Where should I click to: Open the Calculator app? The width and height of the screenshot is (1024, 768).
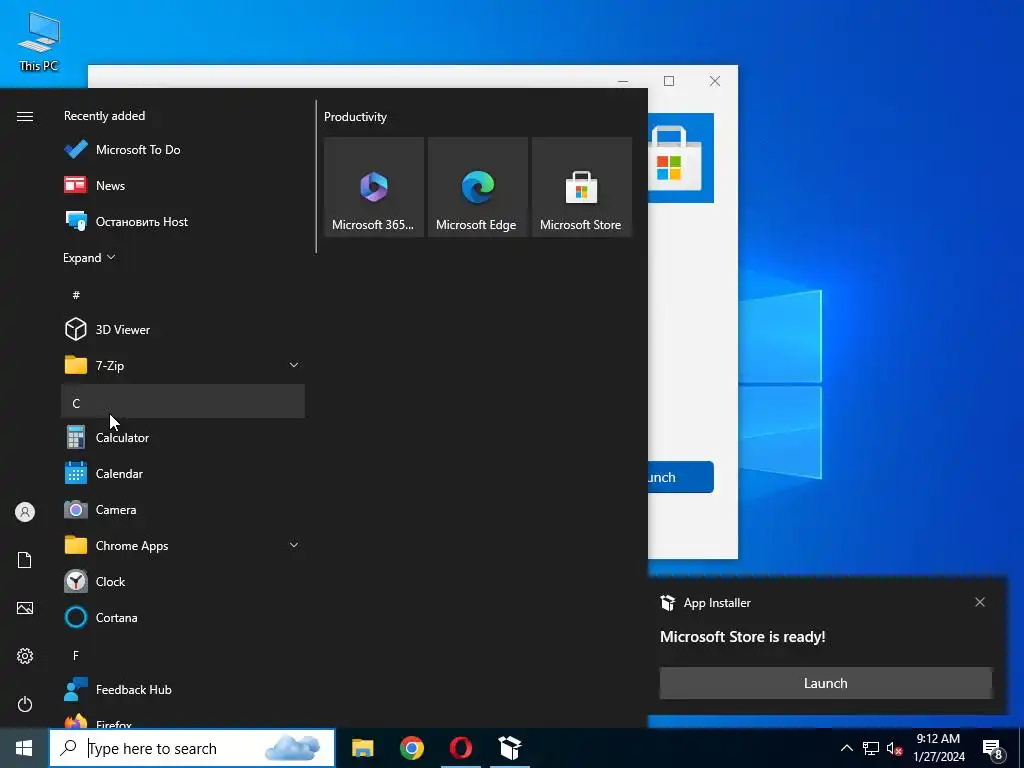183,438
